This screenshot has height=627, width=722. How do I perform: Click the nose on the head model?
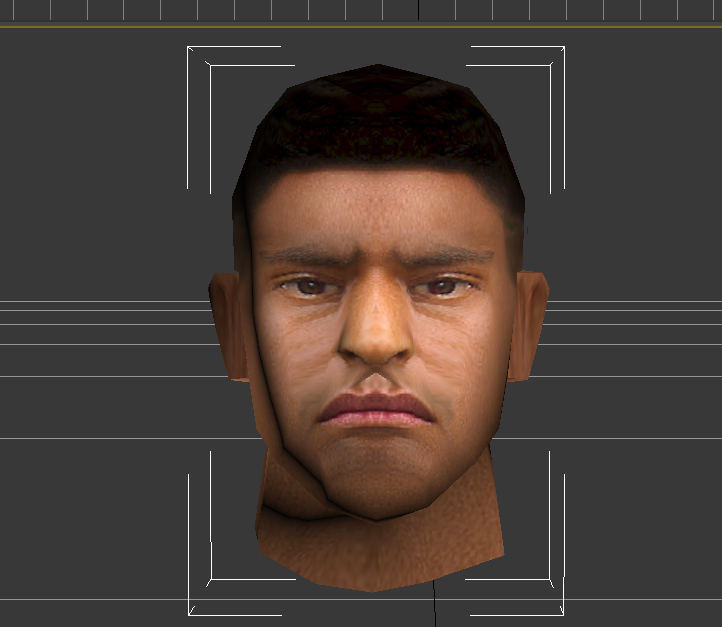click(375, 328)
